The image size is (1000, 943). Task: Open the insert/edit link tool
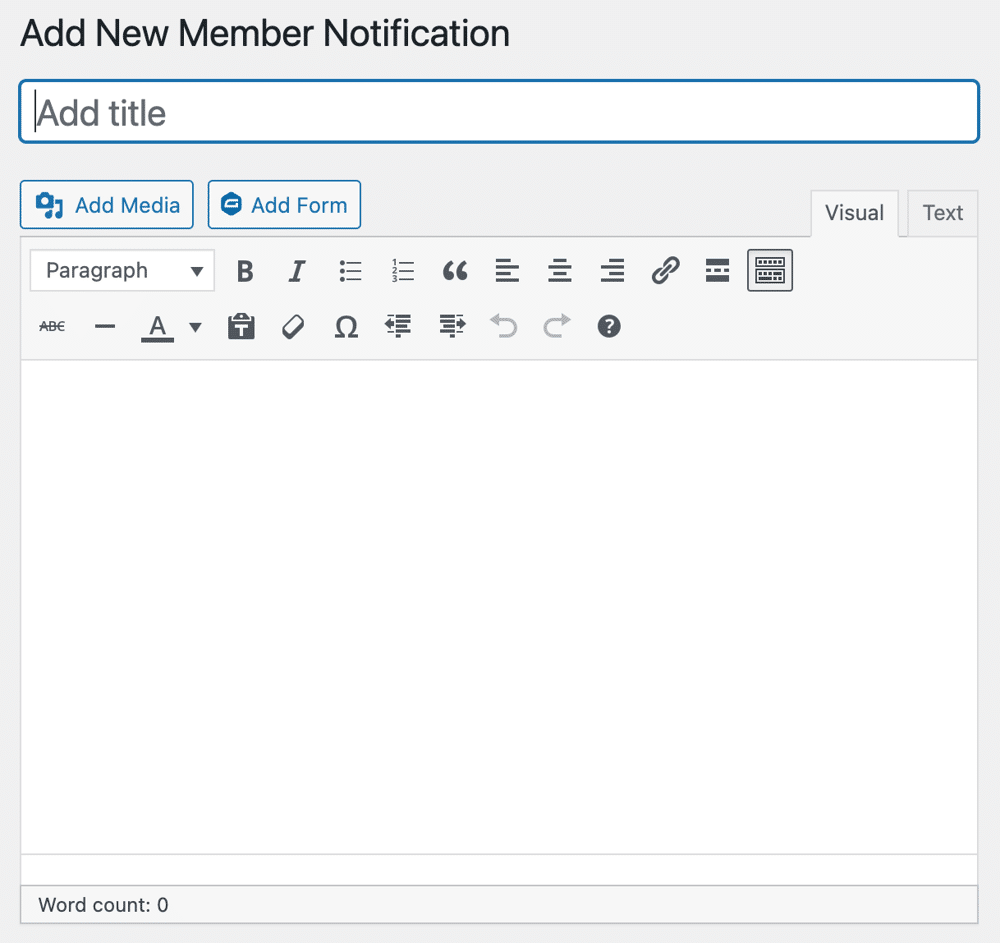click(665, 271)
